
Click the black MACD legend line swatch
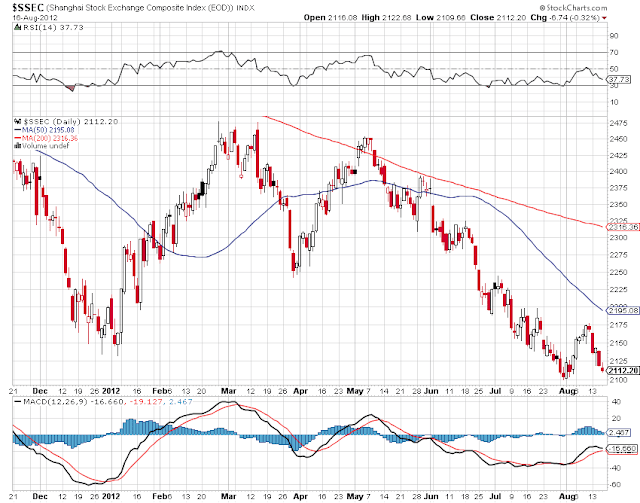18,402
